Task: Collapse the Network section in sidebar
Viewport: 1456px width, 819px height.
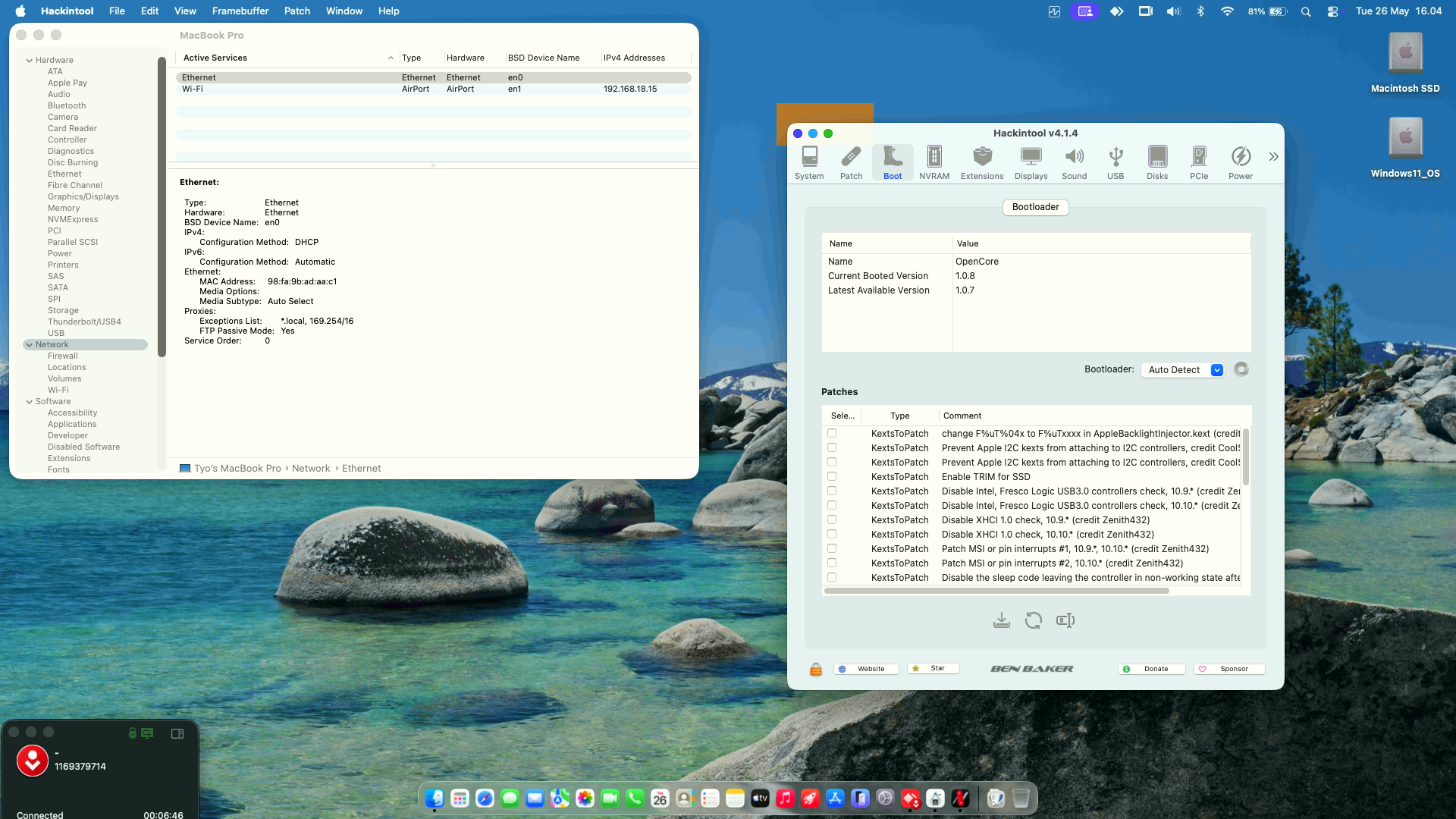Action: pos(30,344)
